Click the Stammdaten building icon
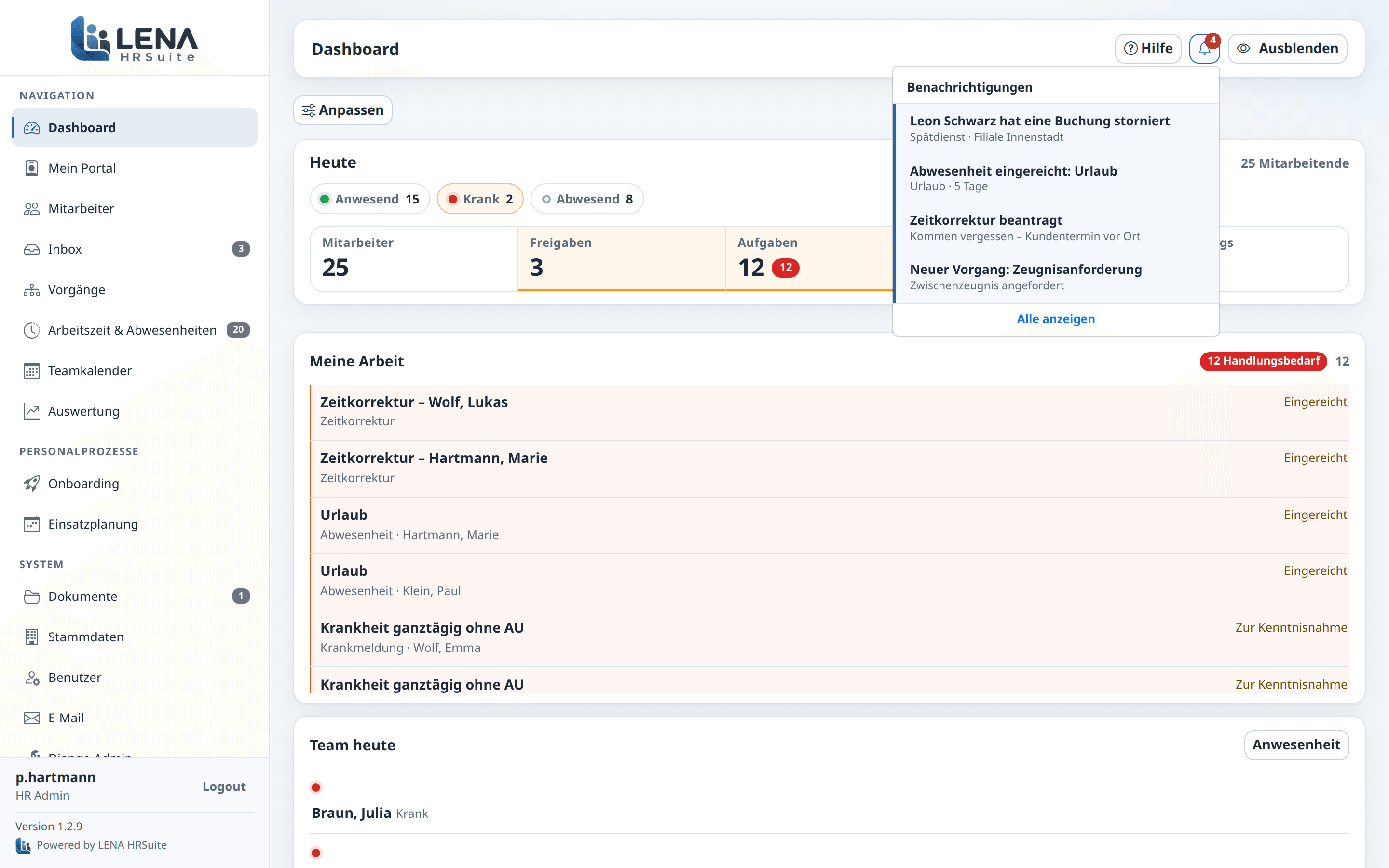1389x868 pixels. point(31,637)
